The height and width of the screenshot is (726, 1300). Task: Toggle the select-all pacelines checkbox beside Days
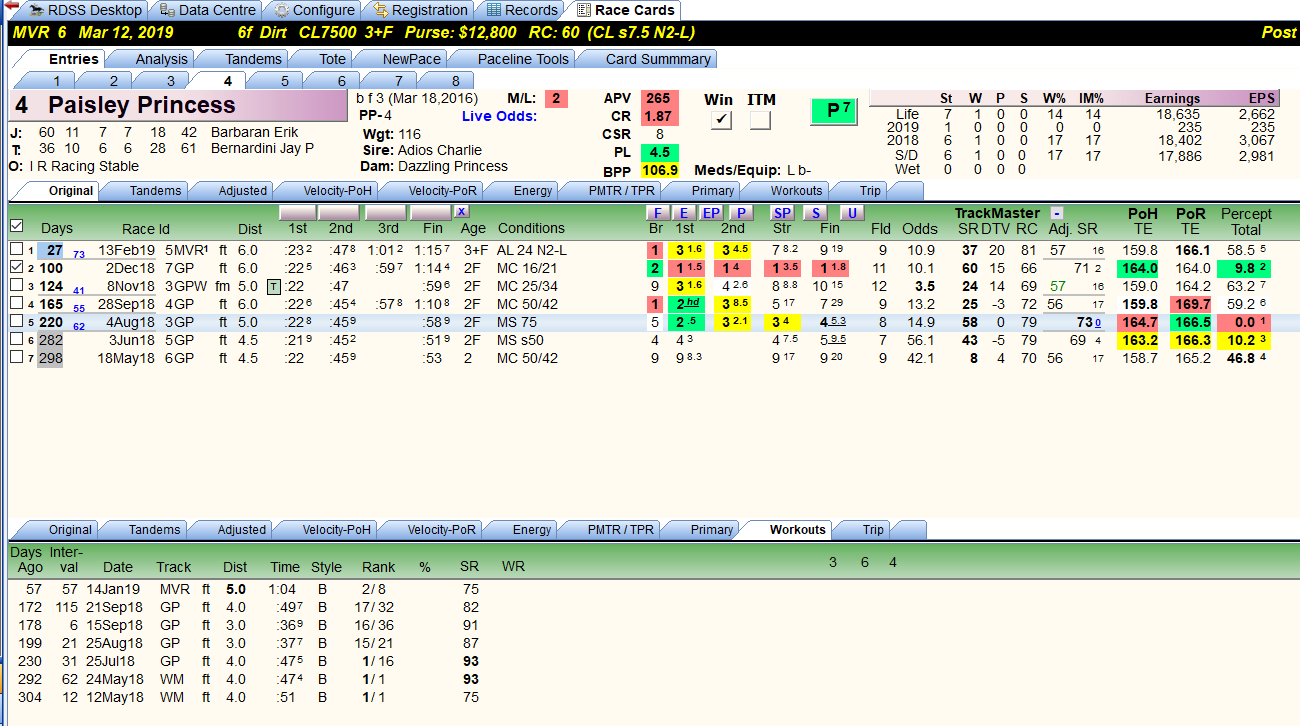click(x=16, y=226)
